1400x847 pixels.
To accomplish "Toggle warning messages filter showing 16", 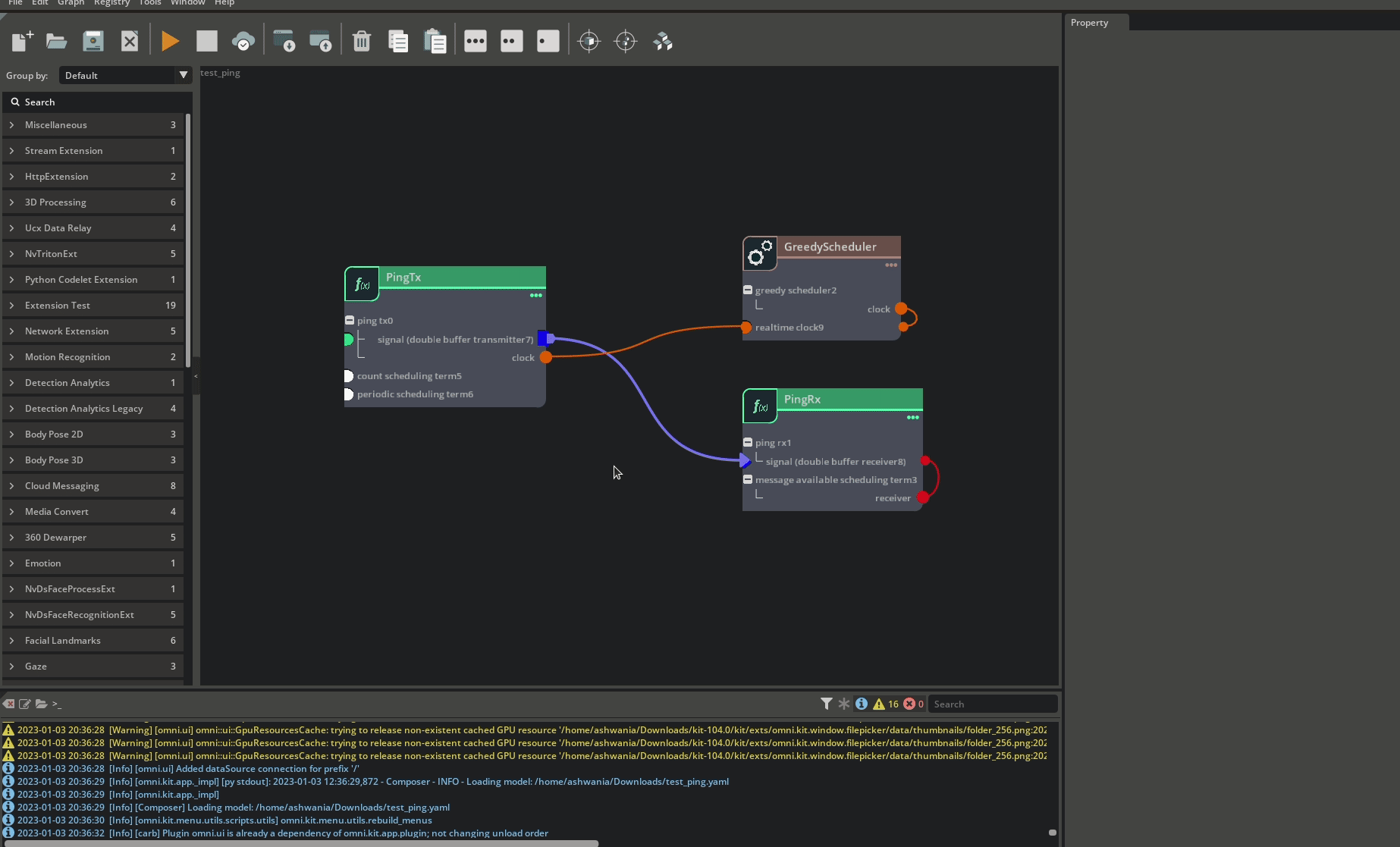I will click(886, 704).
